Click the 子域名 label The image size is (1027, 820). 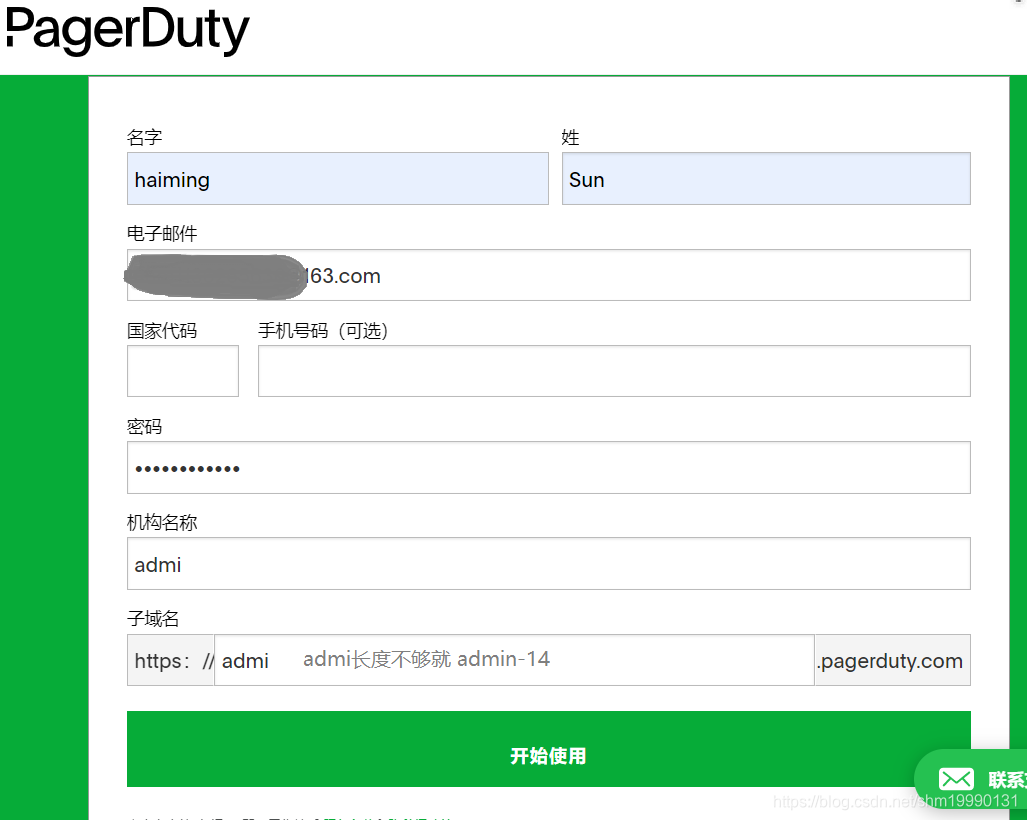click(x=153, y=619)
